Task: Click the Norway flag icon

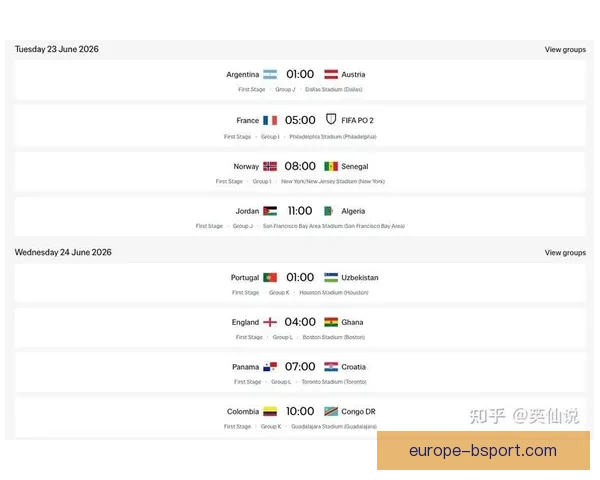Action: click(269, 166)
